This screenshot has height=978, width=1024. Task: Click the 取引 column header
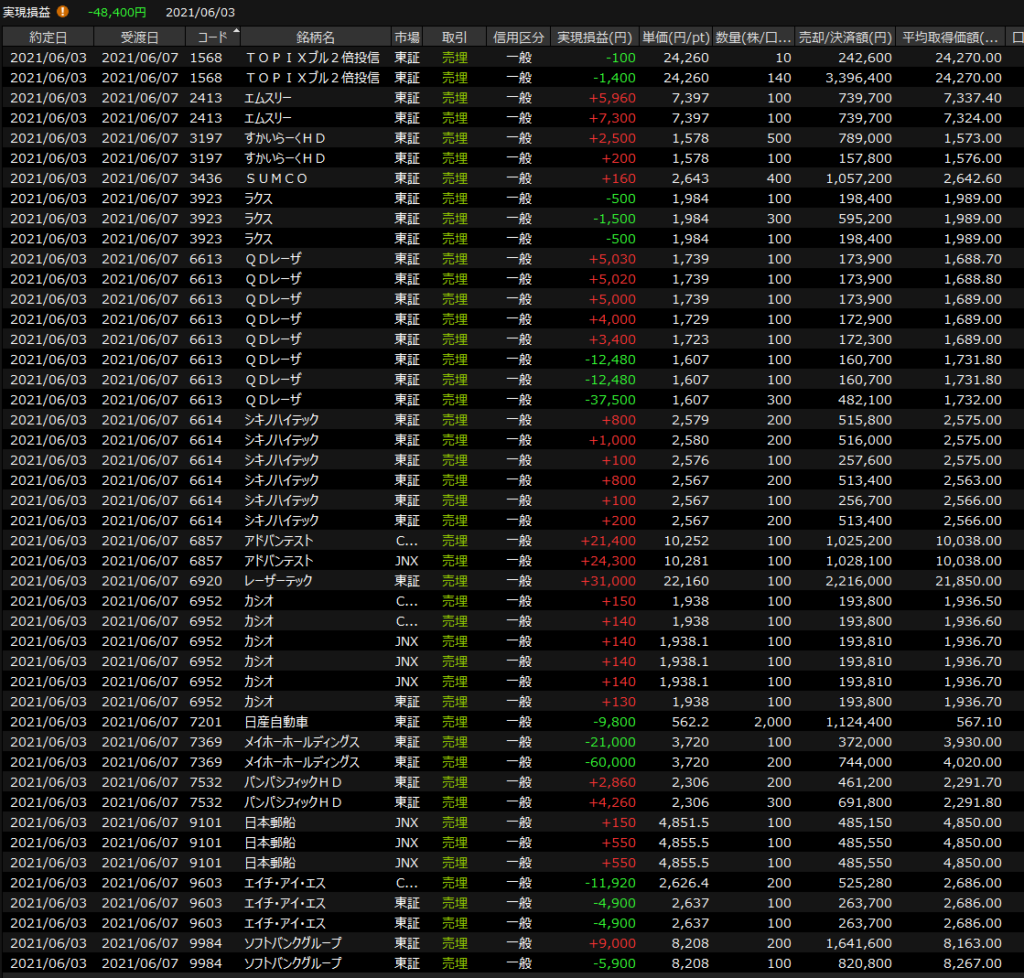[454, 37]
